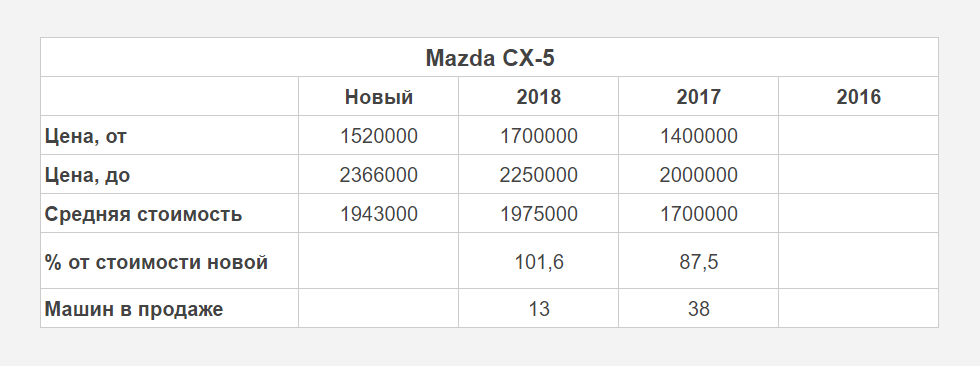Select the cell with value 2250000
980x366 pixels.
point(539,175)
